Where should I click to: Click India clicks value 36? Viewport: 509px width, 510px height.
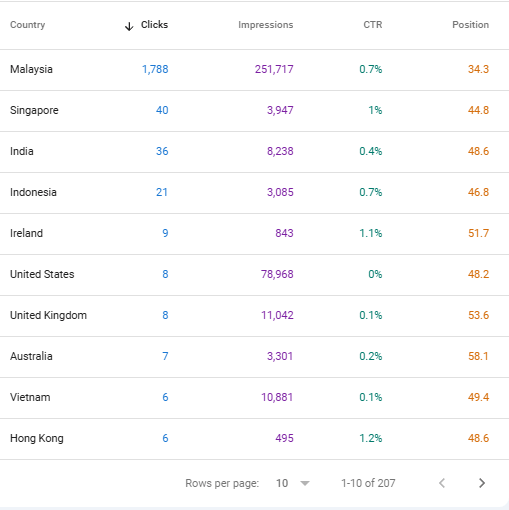[x=162, y=151]
